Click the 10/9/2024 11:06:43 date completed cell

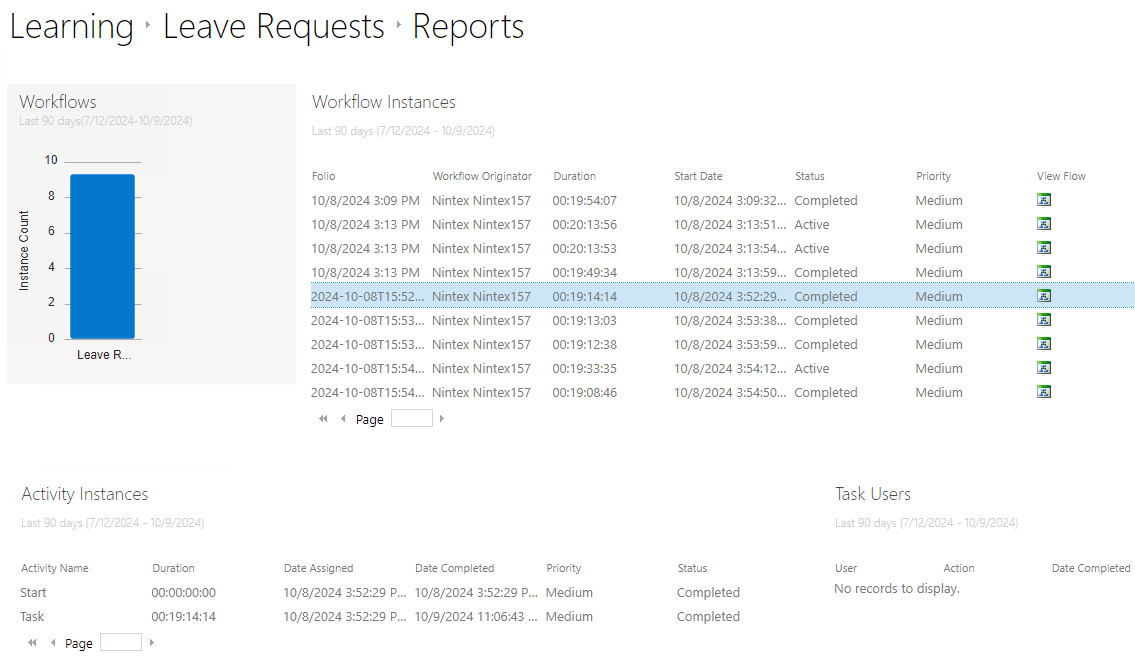(x=476, y=616)
